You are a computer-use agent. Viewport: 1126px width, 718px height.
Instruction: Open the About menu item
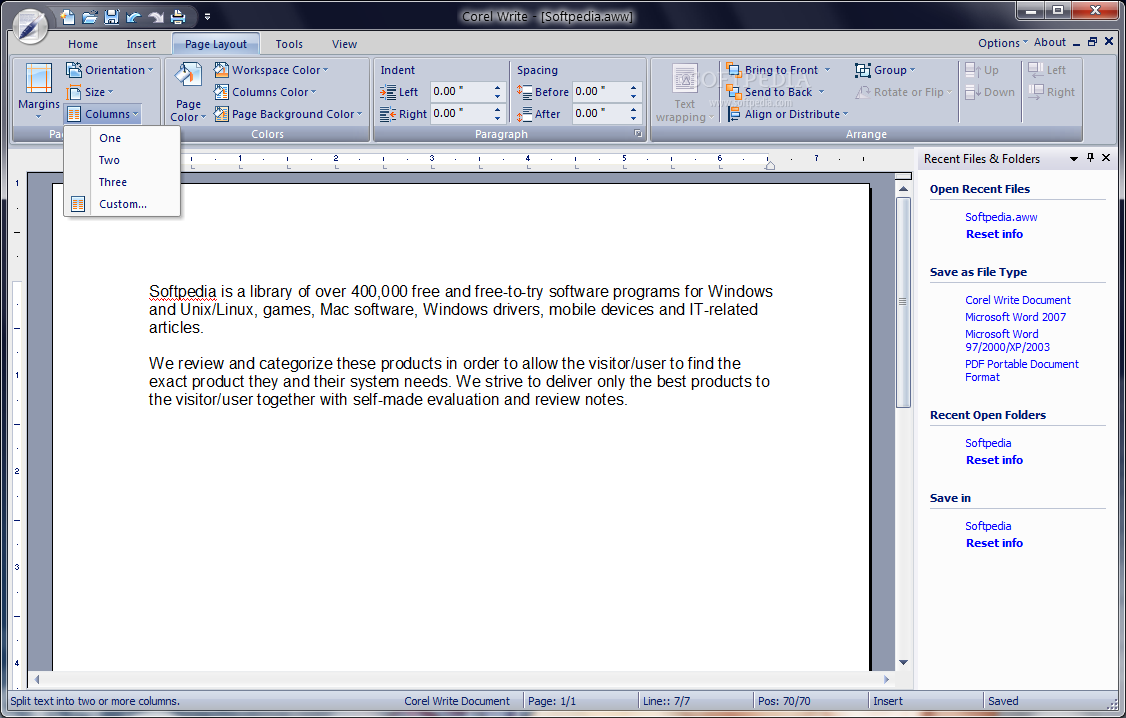click(1049, 42)
